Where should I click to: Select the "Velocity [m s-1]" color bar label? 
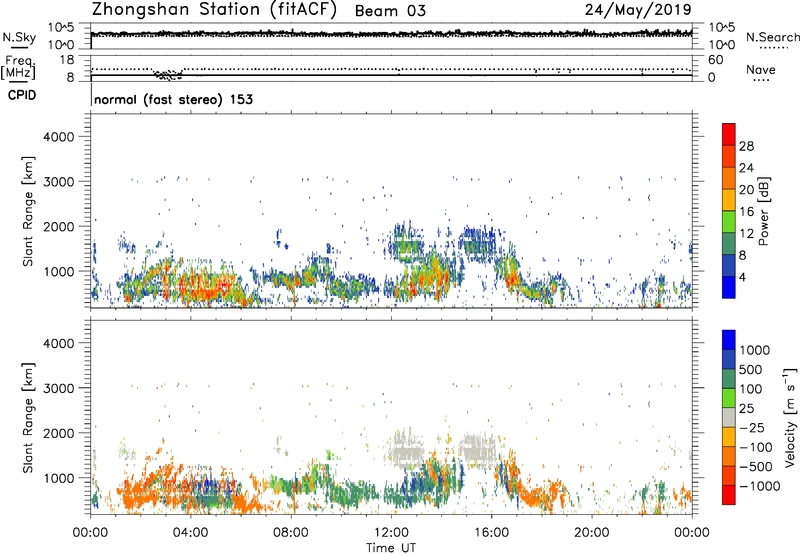click(x=790, y=417)
